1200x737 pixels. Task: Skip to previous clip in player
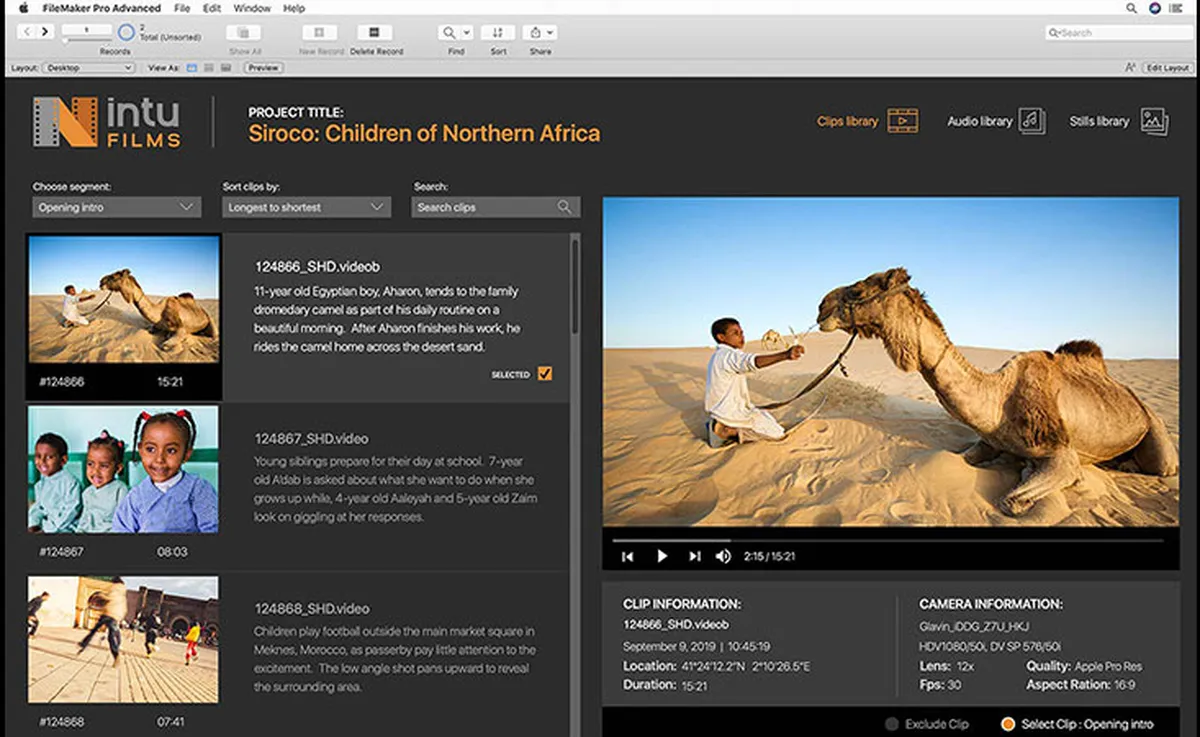pos(627,556)
